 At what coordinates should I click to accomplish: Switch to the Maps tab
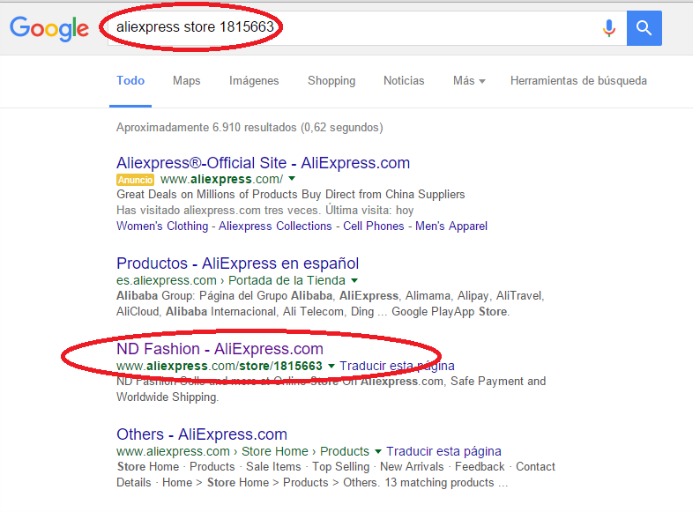[x=187, y=81]
